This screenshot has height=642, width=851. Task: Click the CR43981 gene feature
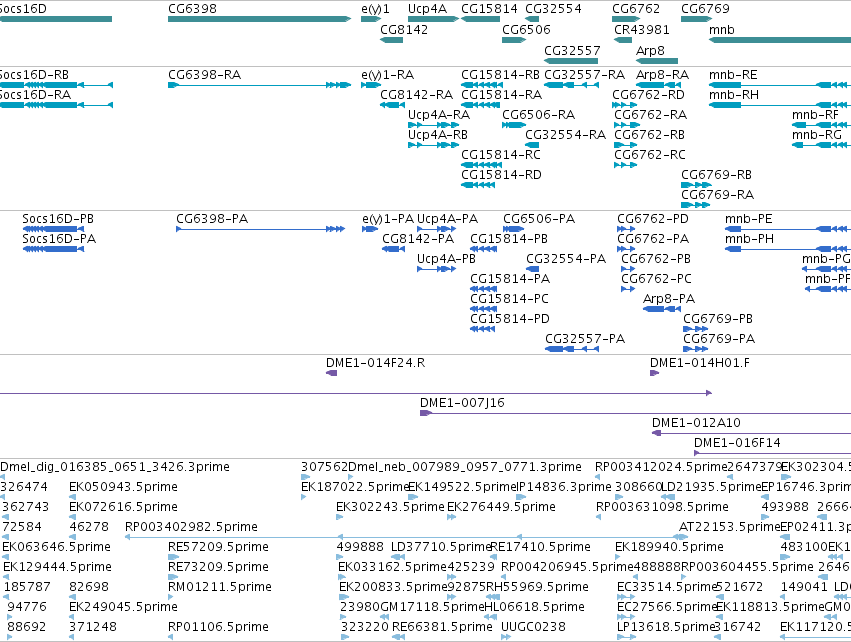[x=623, y=40]
